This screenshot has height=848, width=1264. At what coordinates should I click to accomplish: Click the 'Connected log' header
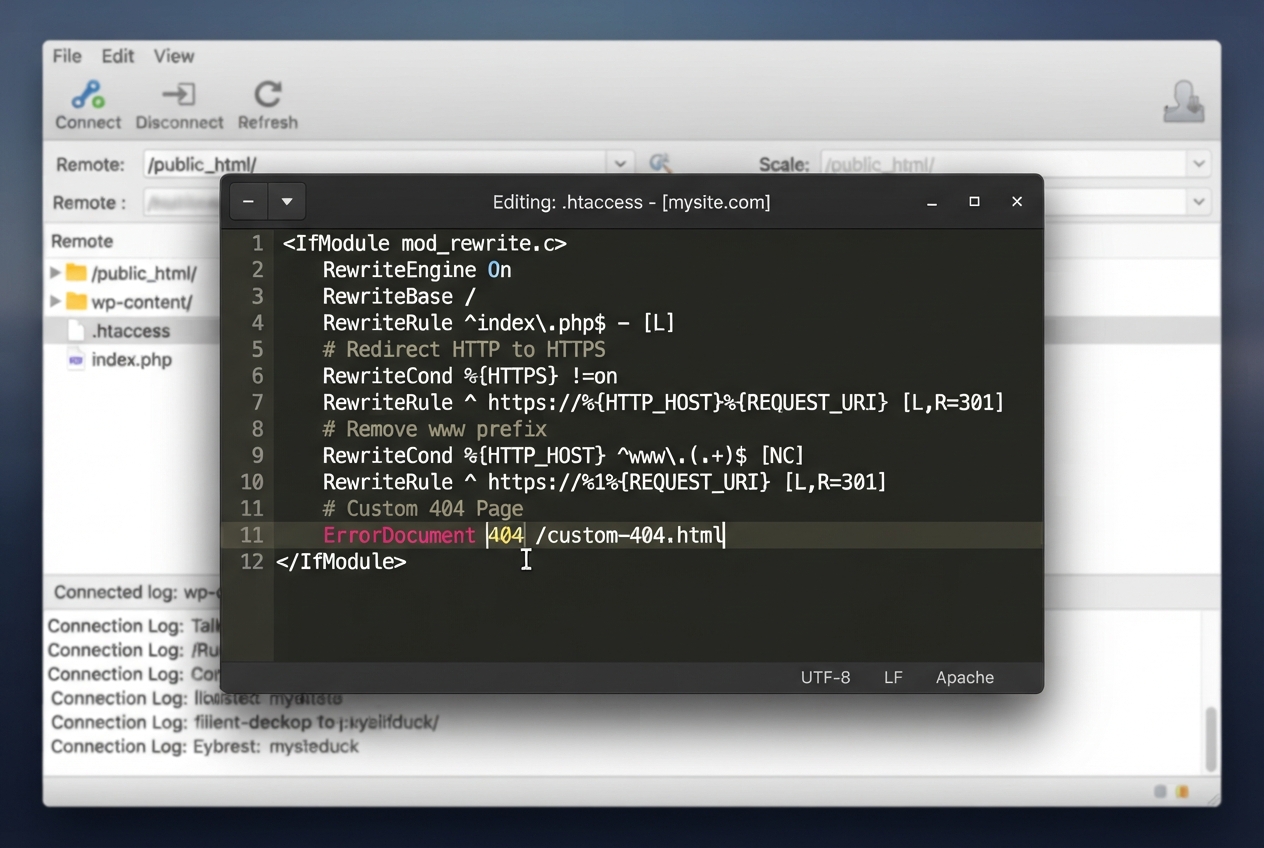[136, 592]
